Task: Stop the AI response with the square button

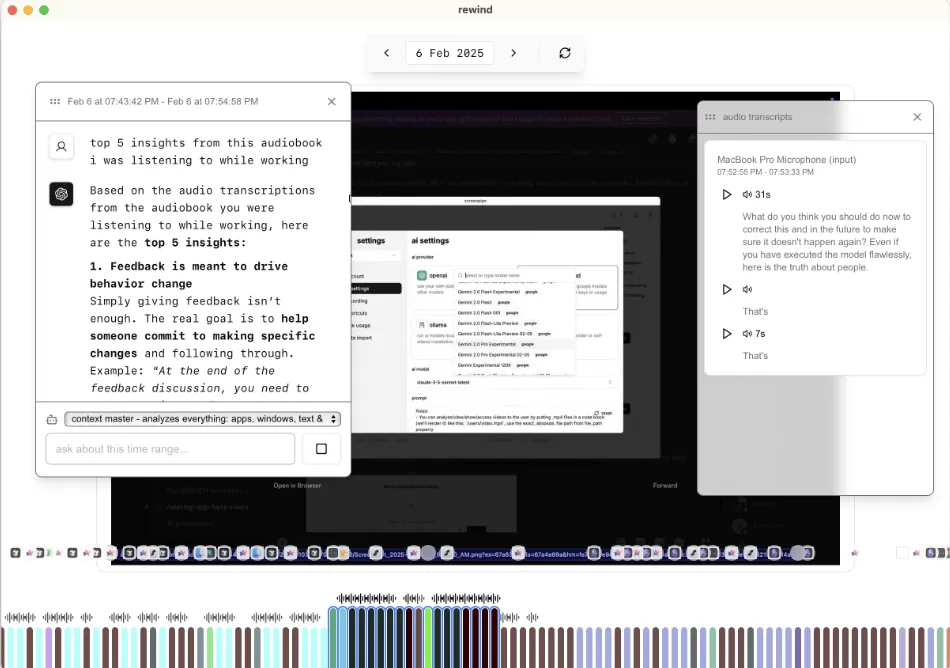Action: pyautogui.click(x=321, y=449)
